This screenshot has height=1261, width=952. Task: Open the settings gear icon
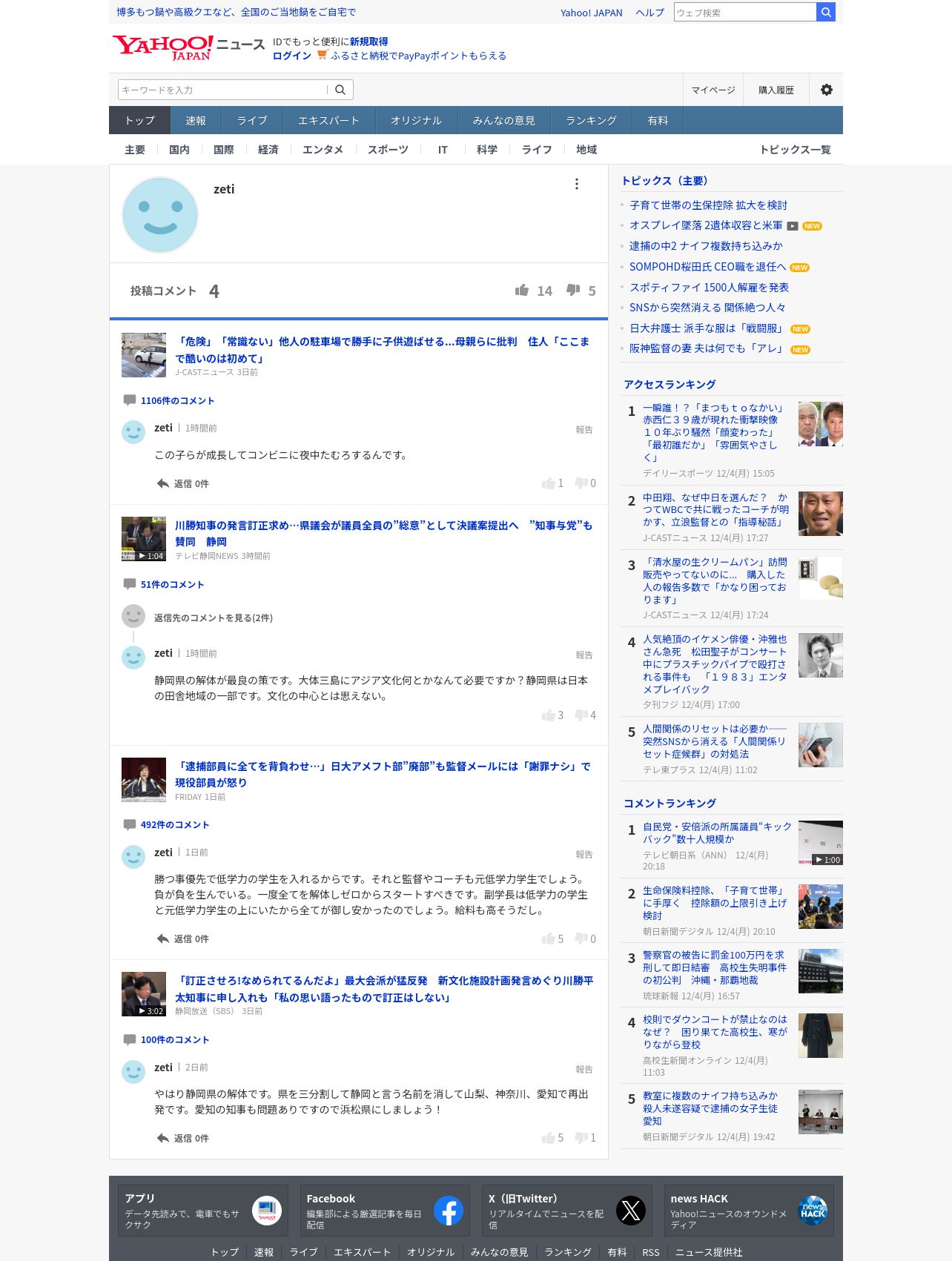click(826, 90)
